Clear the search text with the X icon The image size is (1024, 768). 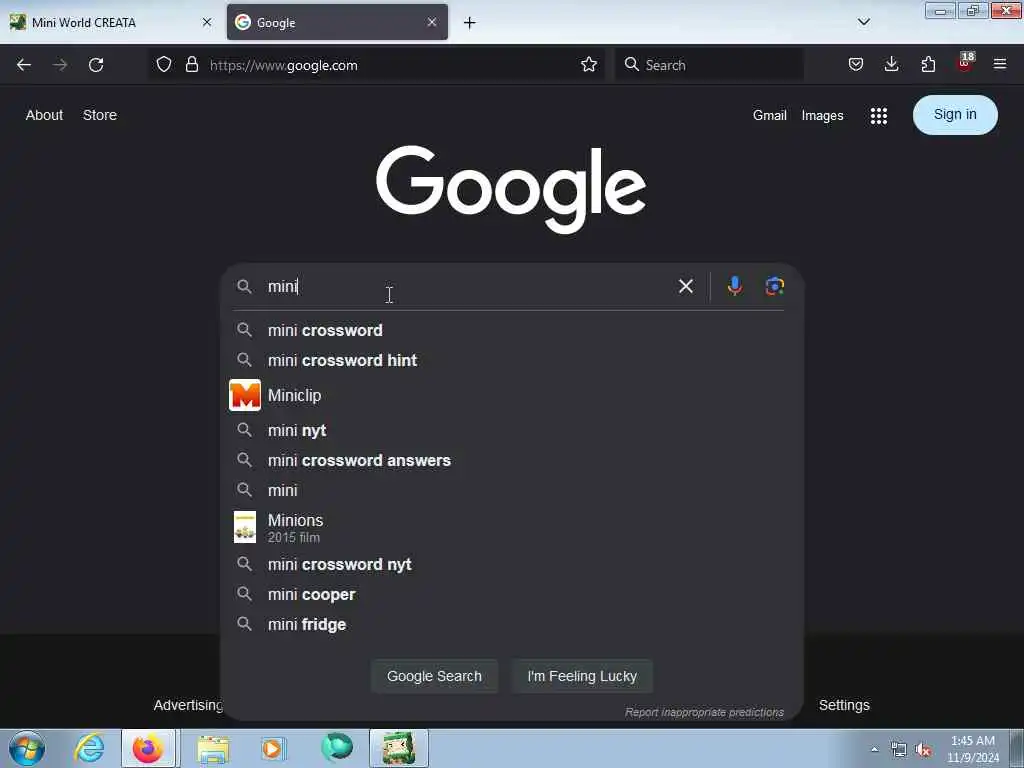tap(686, 286)
